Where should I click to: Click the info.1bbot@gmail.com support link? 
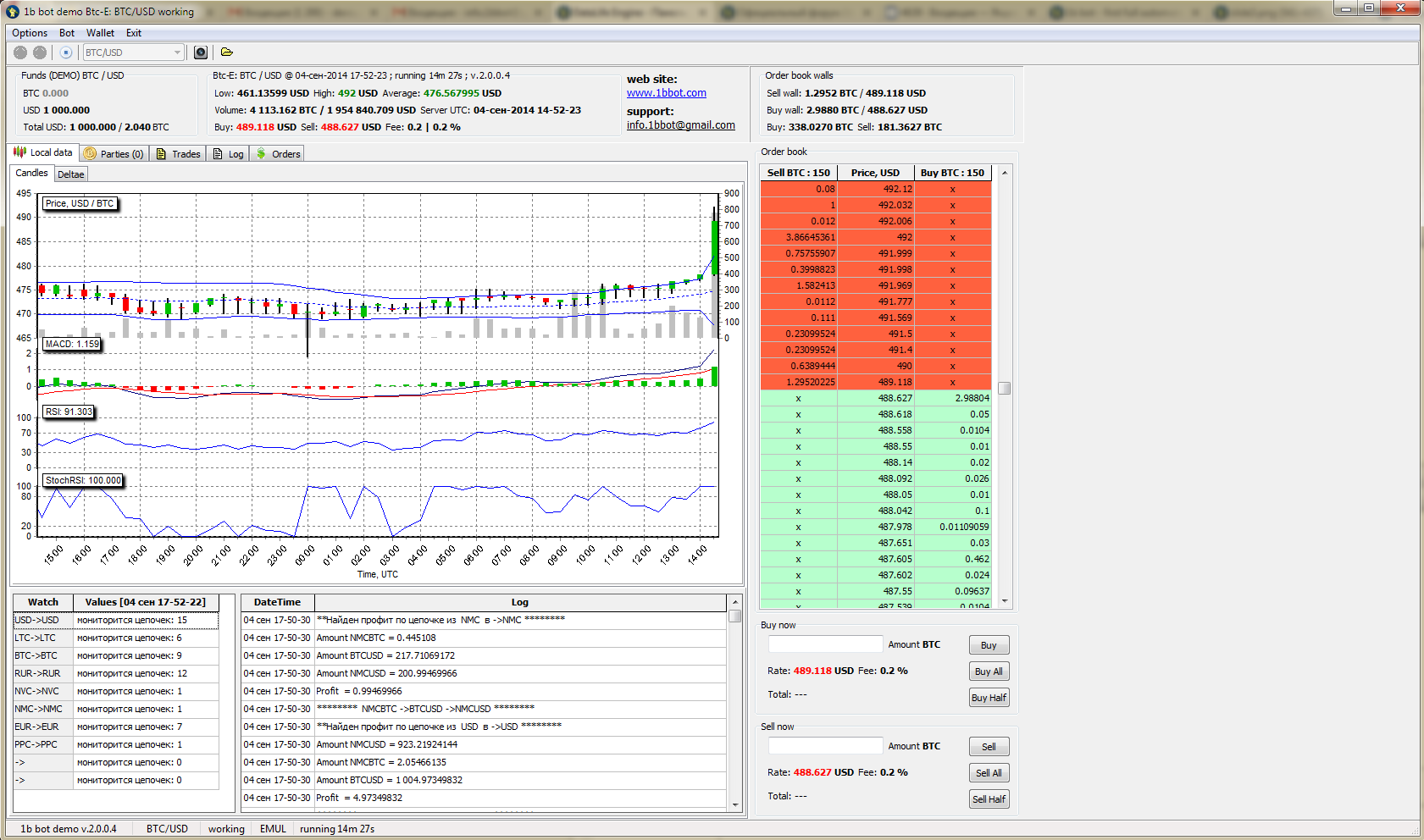click(x=681, y=125)
